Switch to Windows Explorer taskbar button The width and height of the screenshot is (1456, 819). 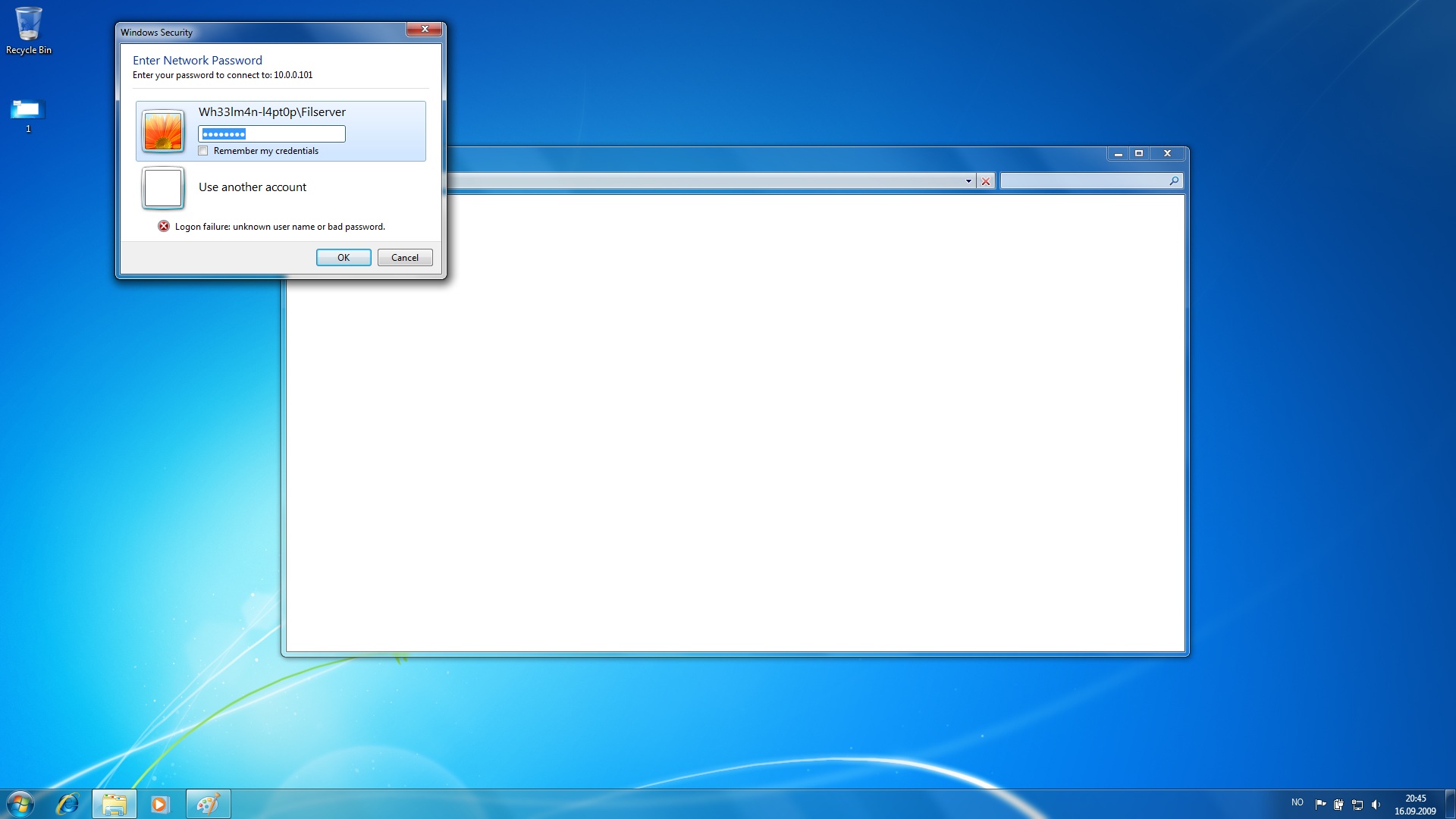coord(115,804)
